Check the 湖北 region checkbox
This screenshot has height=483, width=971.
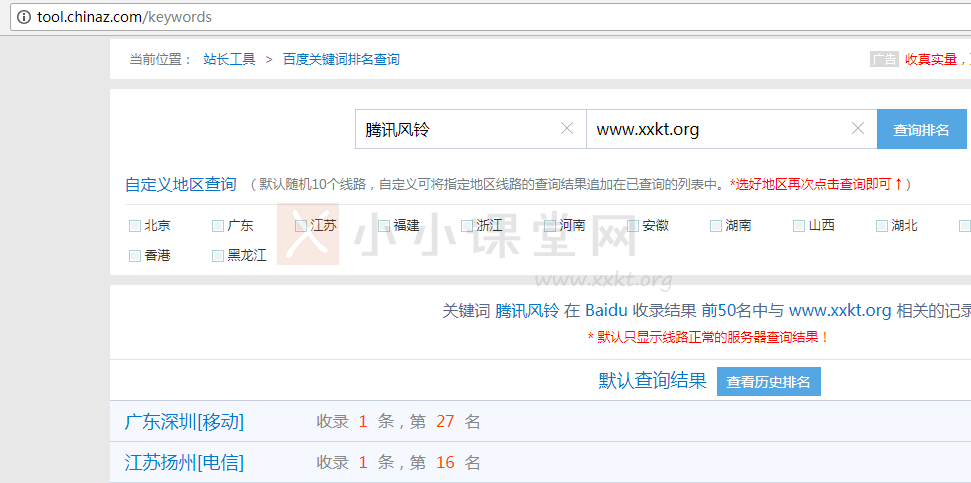882,226
